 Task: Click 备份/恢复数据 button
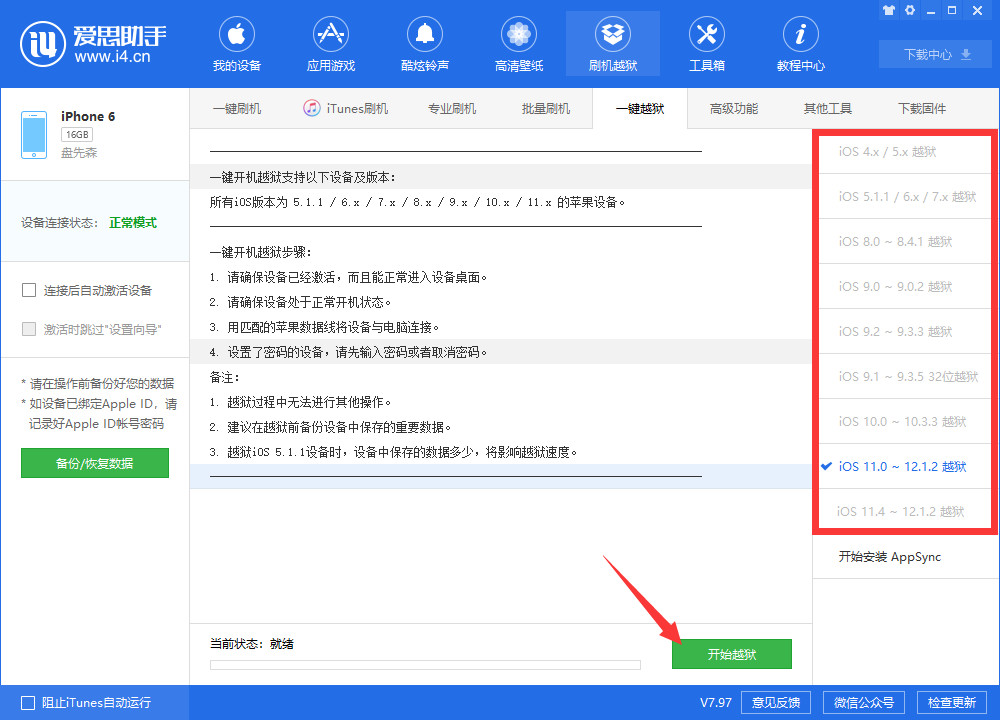coord(95,463)
